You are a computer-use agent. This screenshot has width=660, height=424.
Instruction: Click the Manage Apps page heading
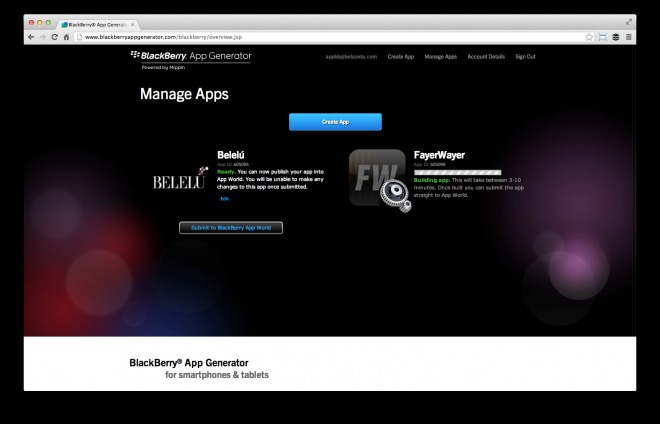click(184, 94)
